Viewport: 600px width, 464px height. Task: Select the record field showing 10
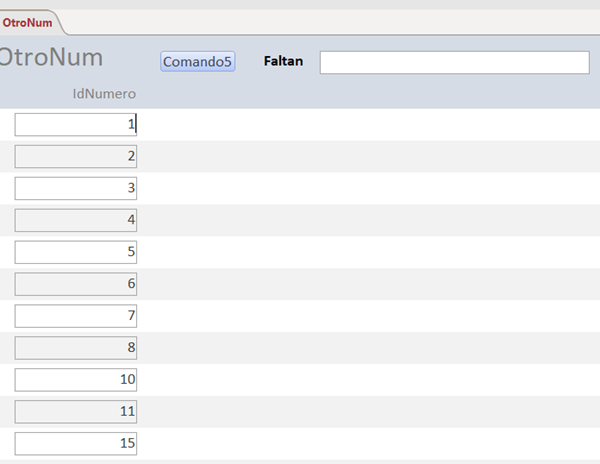point(76,380)
